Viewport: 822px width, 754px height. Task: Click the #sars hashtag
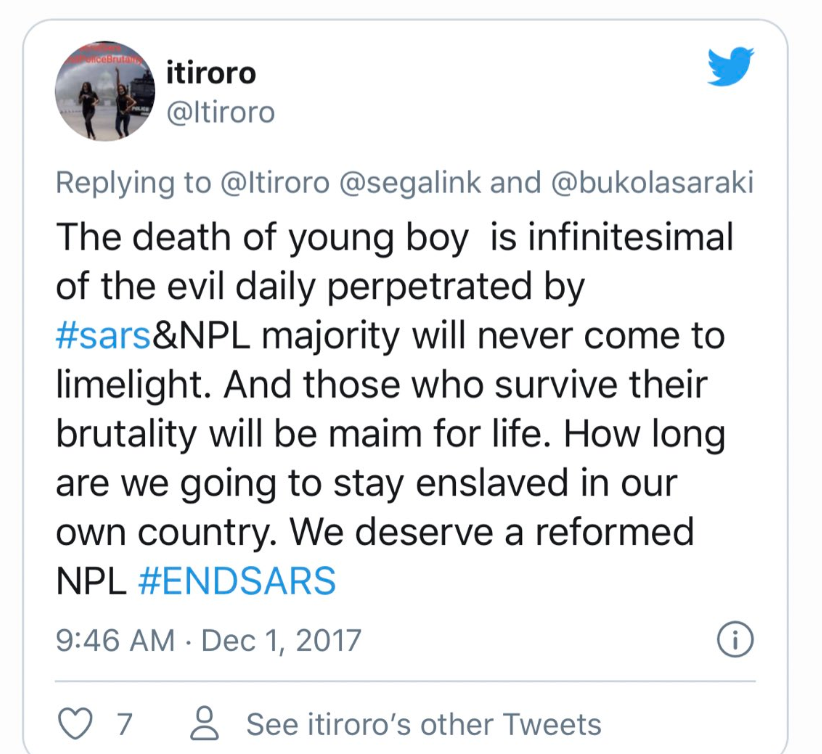[x=104, y=336]
